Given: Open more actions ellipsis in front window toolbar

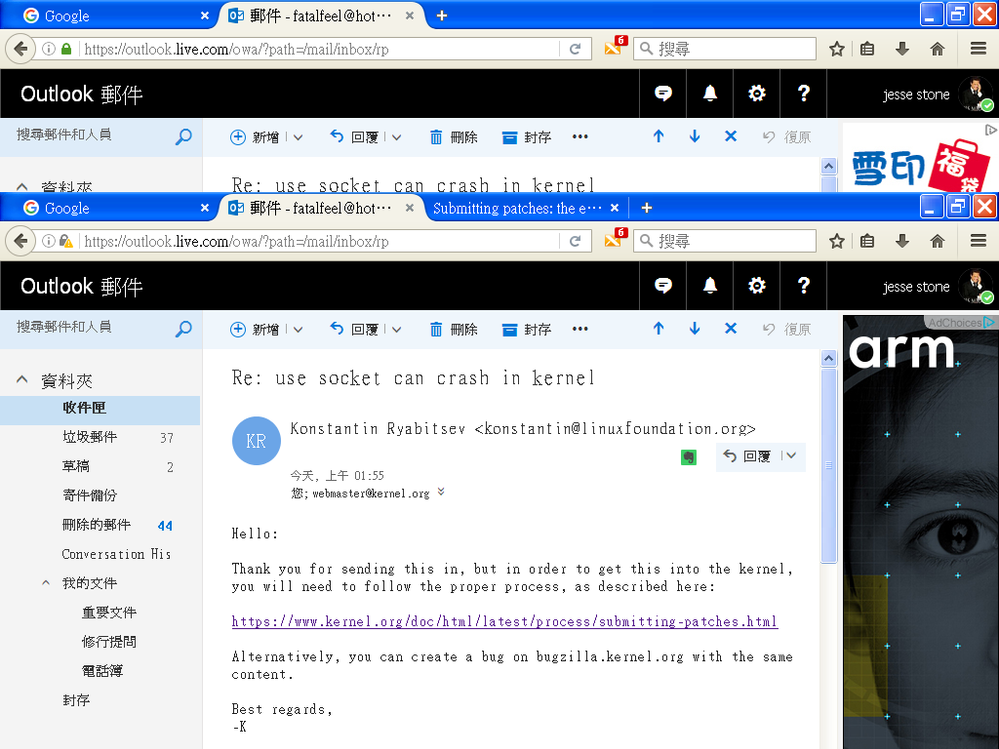Looking at the screenshot, I should pos(580,329).
